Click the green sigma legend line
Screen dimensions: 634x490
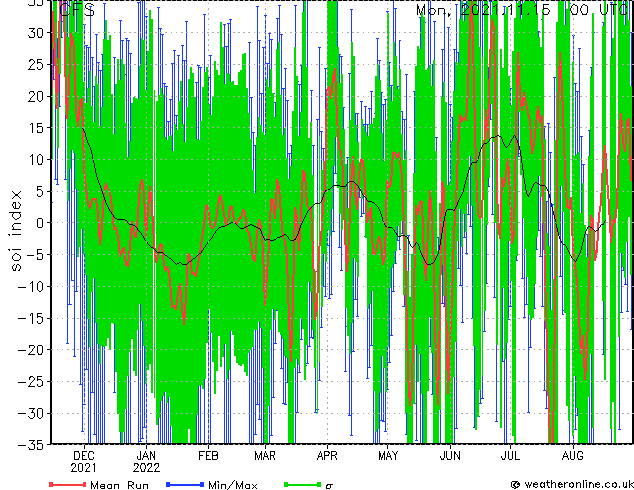click(302, 484)
